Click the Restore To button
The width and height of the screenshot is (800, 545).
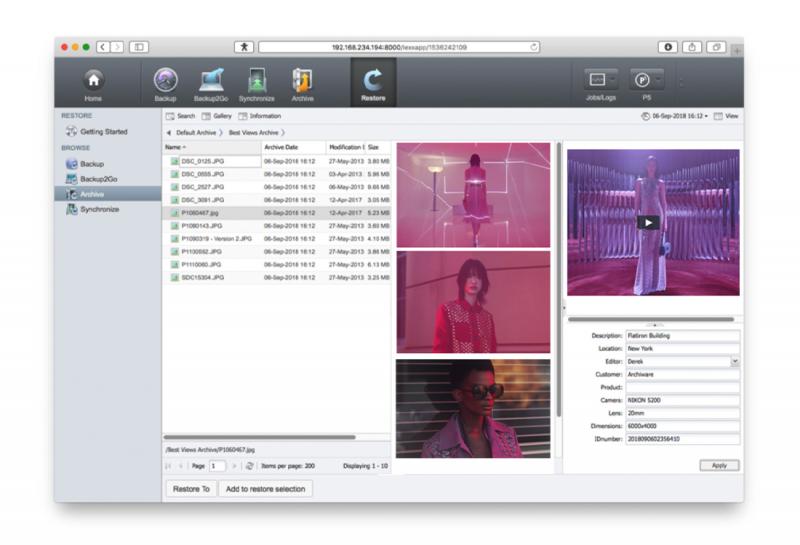[191, 489]
